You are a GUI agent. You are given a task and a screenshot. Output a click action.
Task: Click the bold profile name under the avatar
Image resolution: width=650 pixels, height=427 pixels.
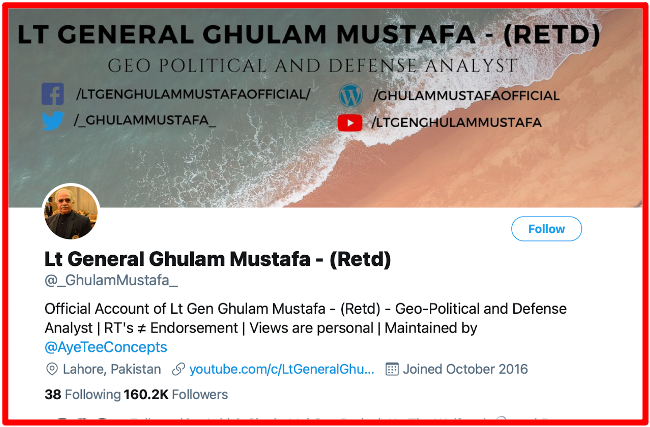217,259
